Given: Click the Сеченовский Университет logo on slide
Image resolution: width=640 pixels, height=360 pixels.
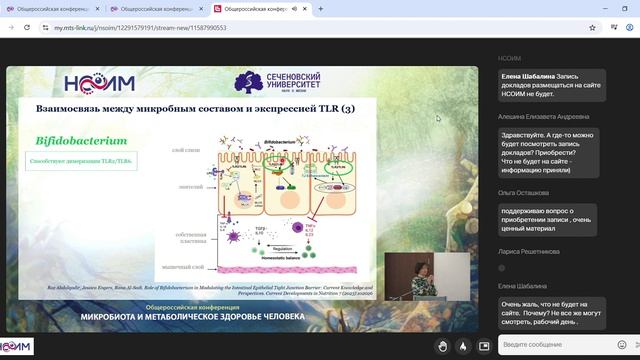Looking at the screenshot, I should tap(277, 82).
